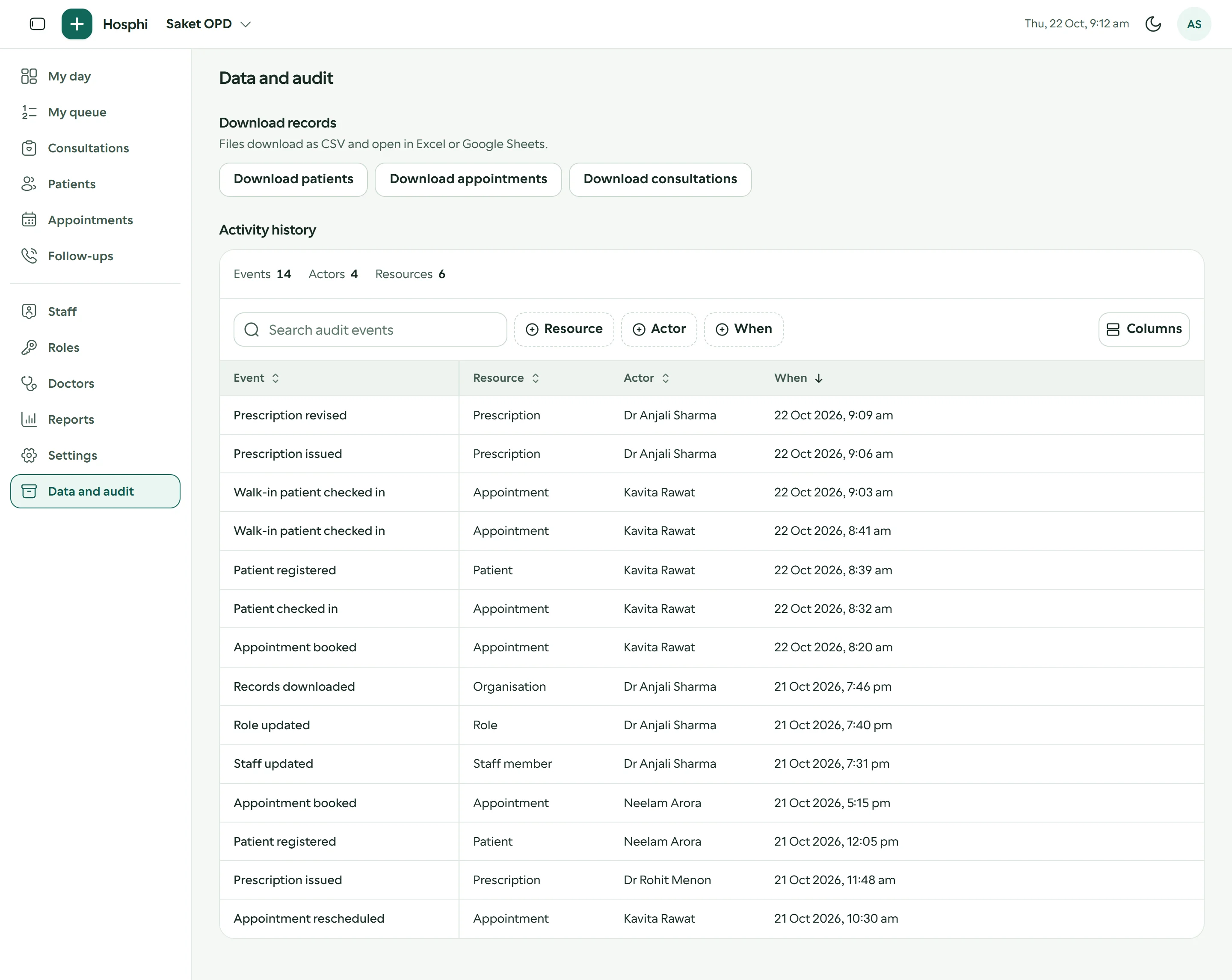Sort by Event column arrows
1232x980 pixels.
[275, 378]
